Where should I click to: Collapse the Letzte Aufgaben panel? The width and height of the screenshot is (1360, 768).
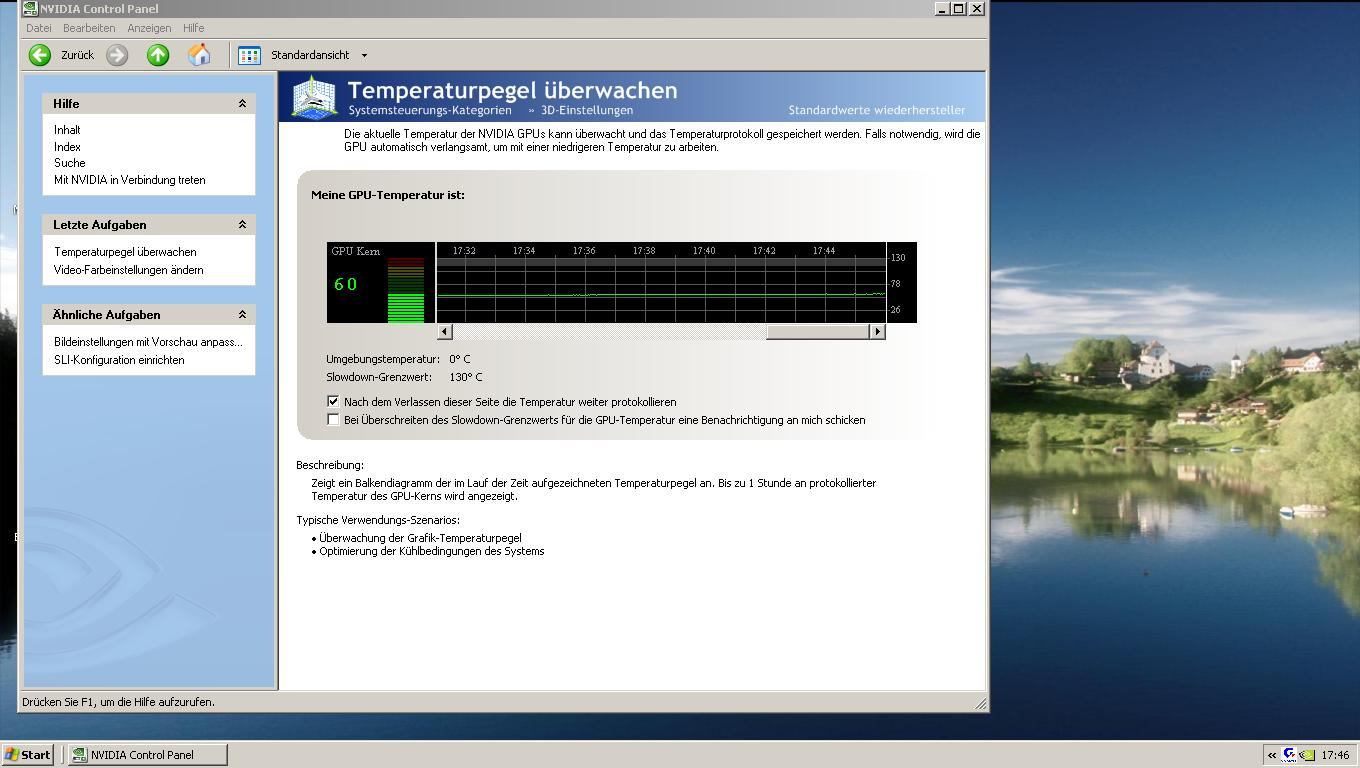(x=242, y=224)
